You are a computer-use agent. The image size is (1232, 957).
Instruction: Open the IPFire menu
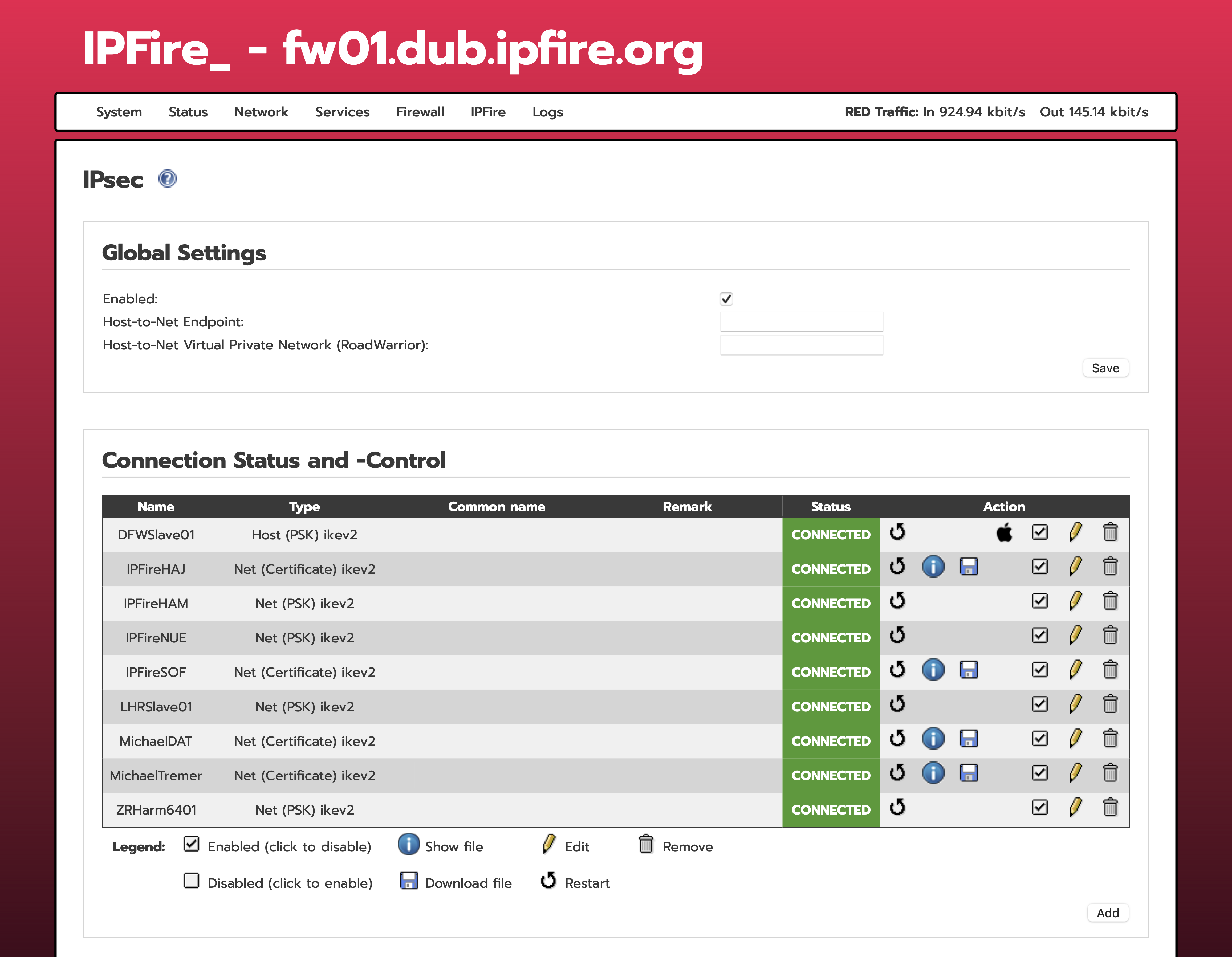click(x=488, y=112)
